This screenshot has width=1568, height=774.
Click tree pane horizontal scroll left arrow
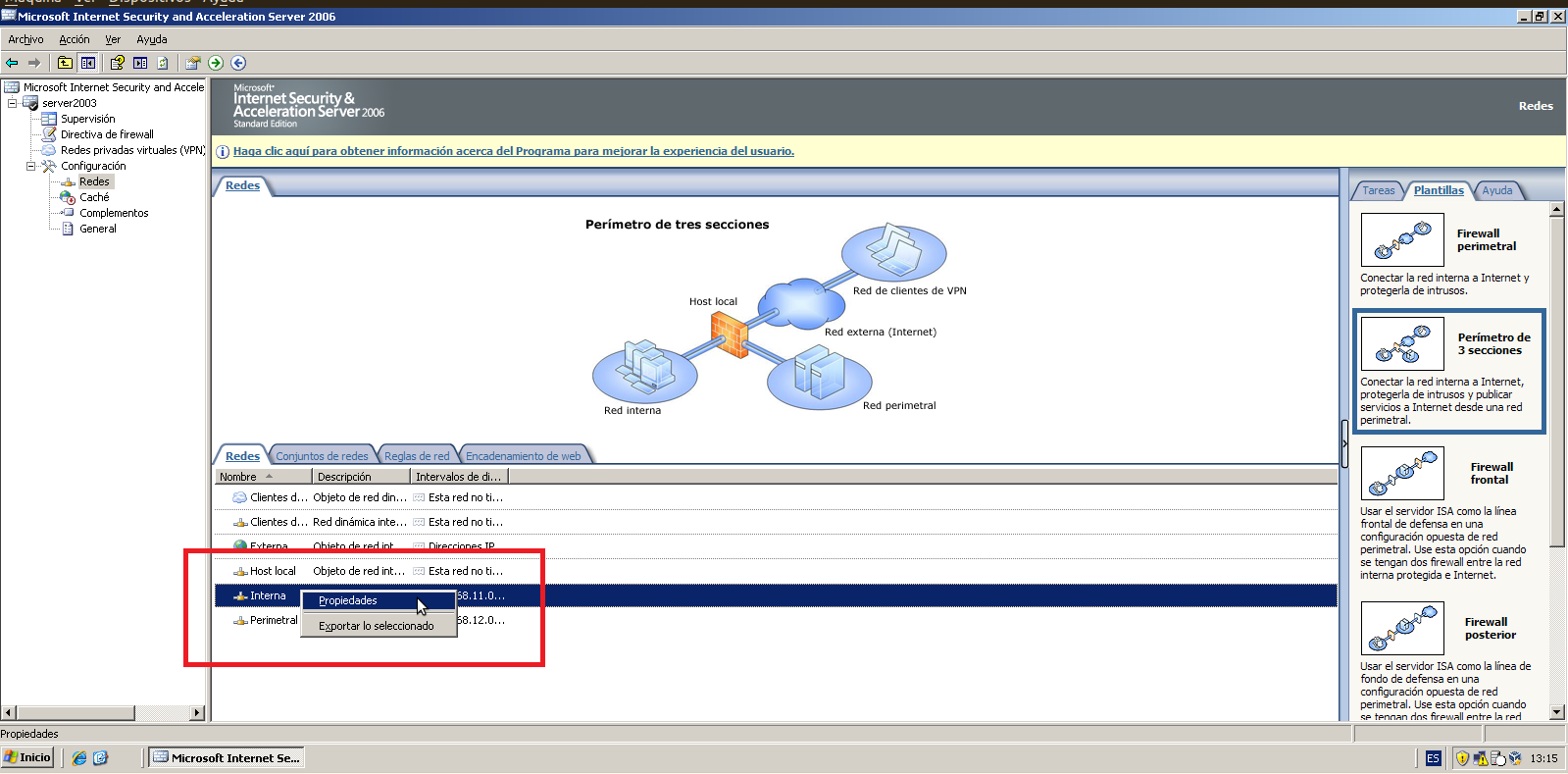(8, 713)
